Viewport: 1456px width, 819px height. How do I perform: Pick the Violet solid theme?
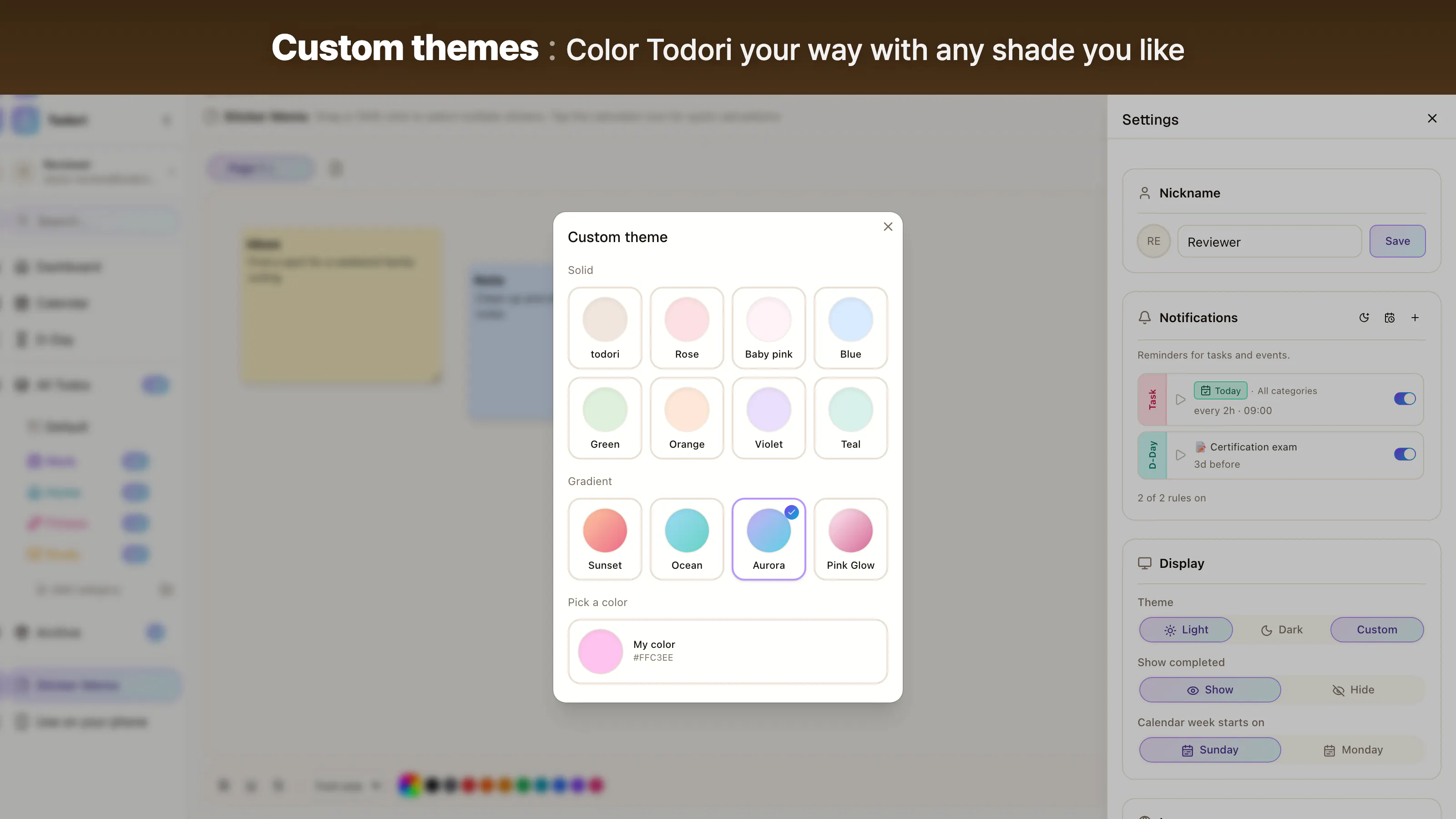[768, 418]
